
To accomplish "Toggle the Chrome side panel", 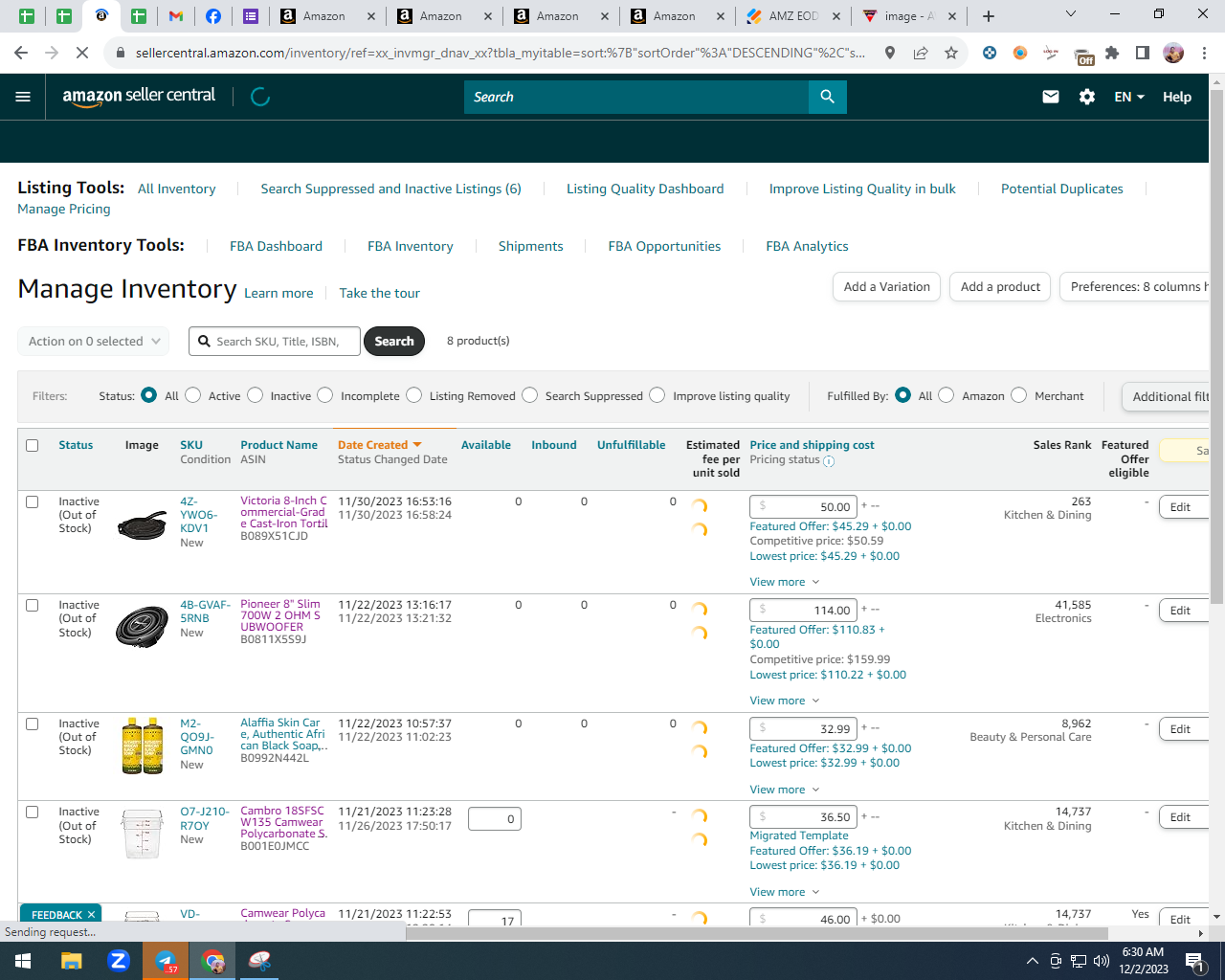I will point(1143,53).
